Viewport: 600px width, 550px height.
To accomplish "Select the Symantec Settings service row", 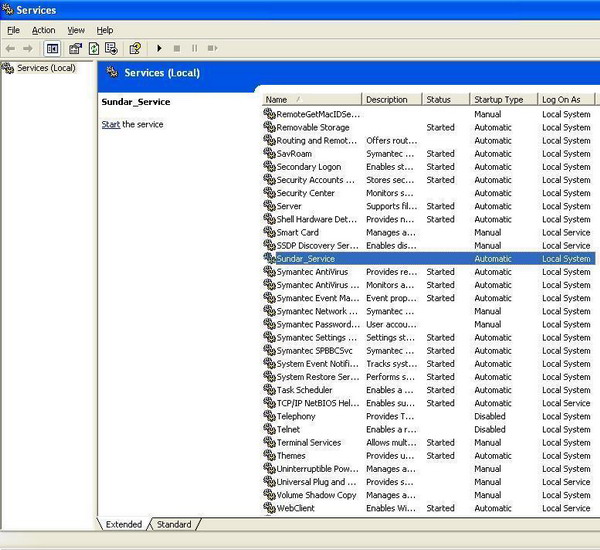I will point(429,337).
